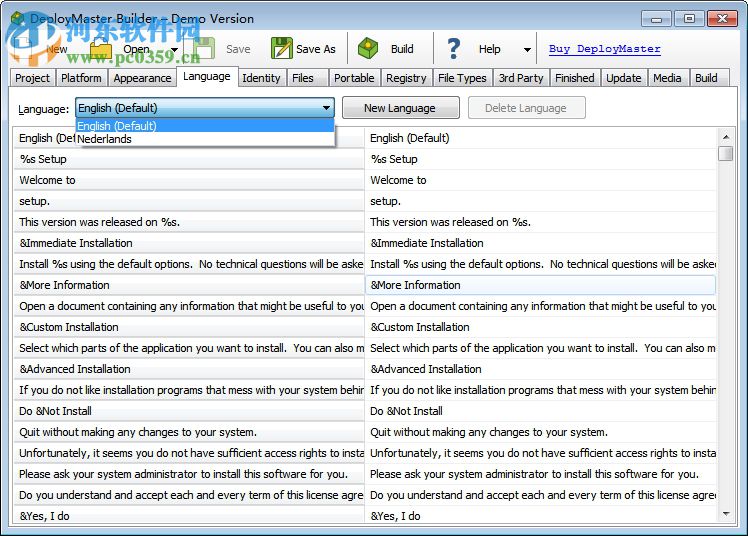The image size is (748, 536).
Task: Expand the Help dropdown arrow
Action: 527,49
